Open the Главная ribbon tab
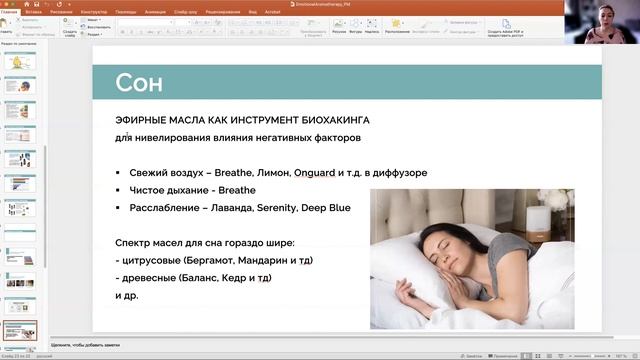Viewport: 640px width, 360px height. 9,12
